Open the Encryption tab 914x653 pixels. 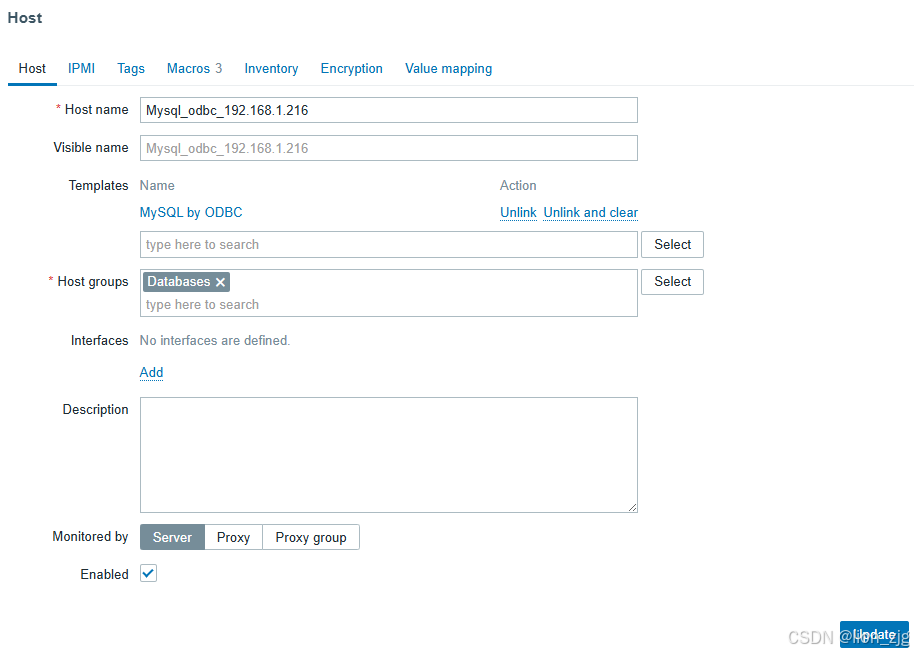point(351,68)
